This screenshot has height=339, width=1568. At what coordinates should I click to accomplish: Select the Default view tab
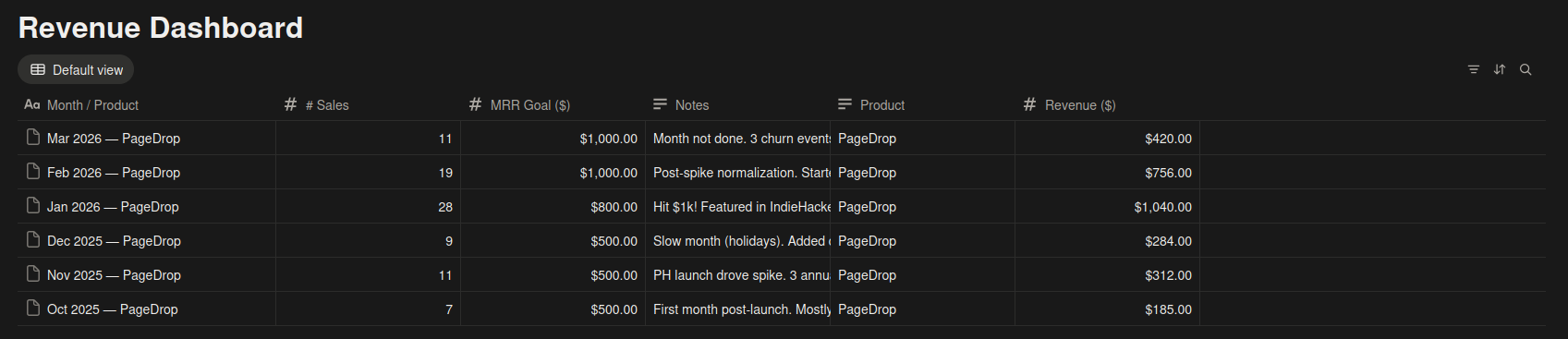click(x=76, y=69)
